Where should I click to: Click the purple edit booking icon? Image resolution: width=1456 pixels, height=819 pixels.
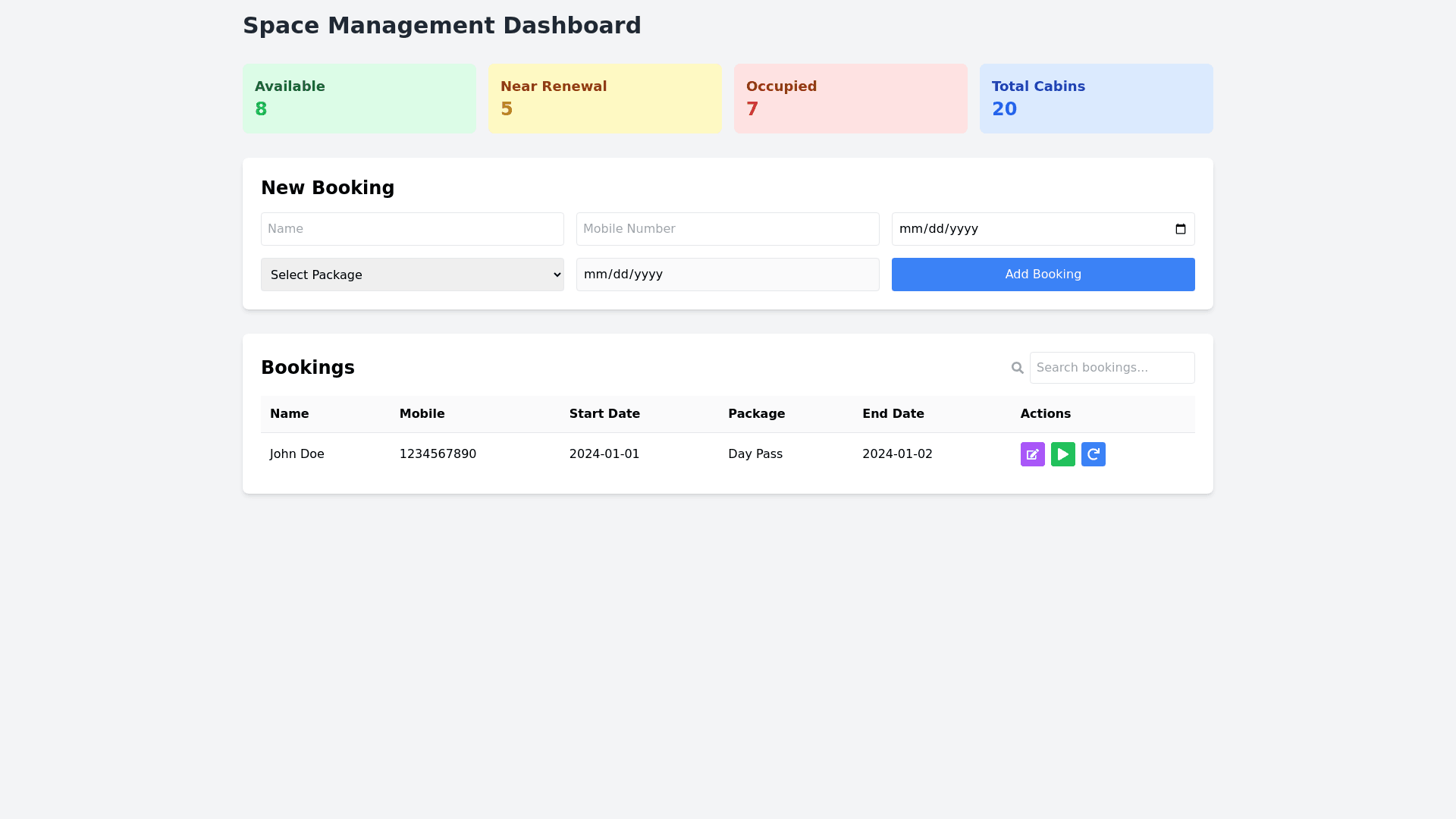tap(1032, 454)
